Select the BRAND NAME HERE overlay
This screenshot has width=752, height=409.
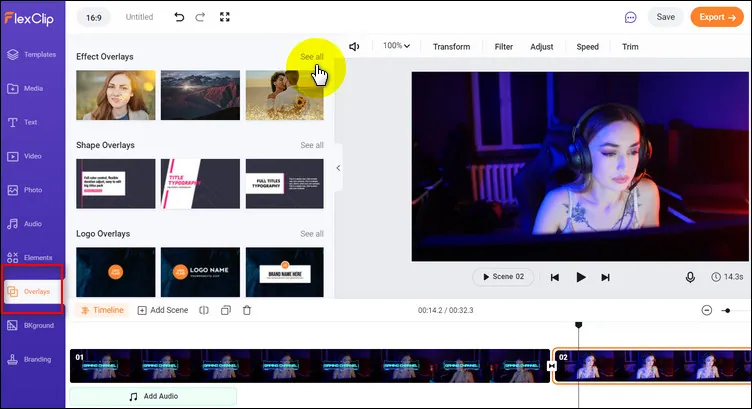coord(285,272)
